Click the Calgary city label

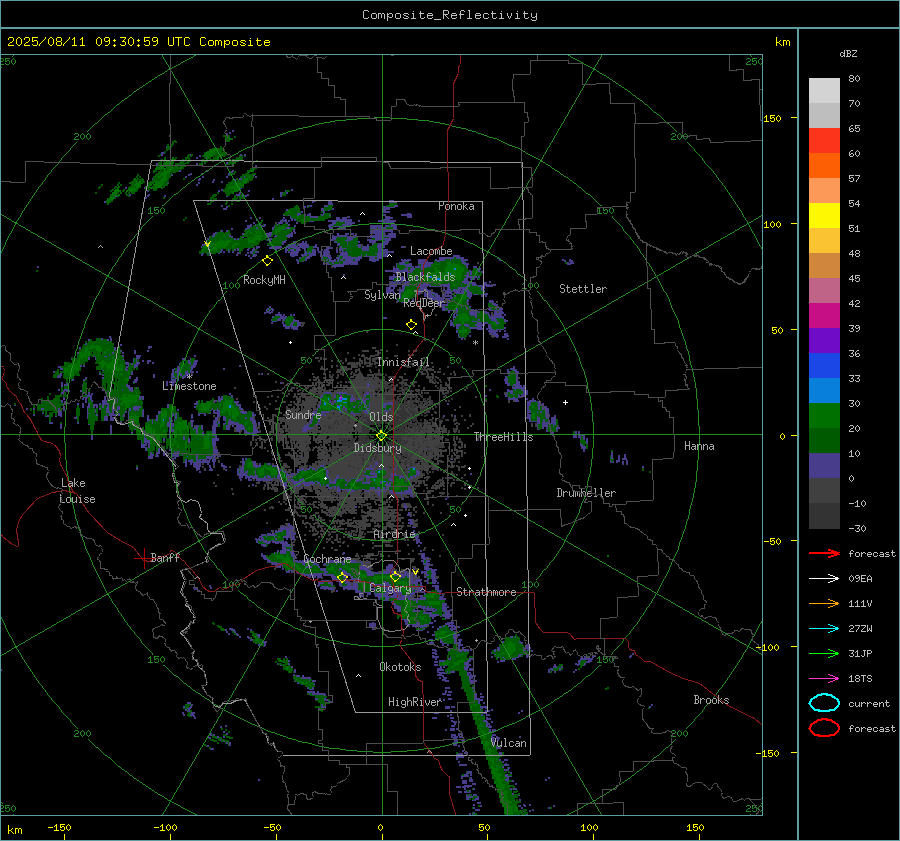(390, 588)
